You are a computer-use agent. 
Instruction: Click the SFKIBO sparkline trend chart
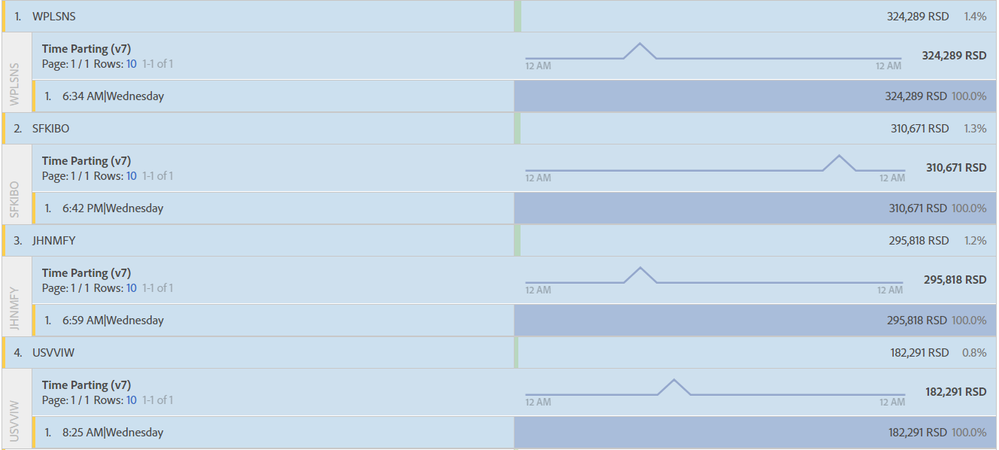[x=714, y=165]
